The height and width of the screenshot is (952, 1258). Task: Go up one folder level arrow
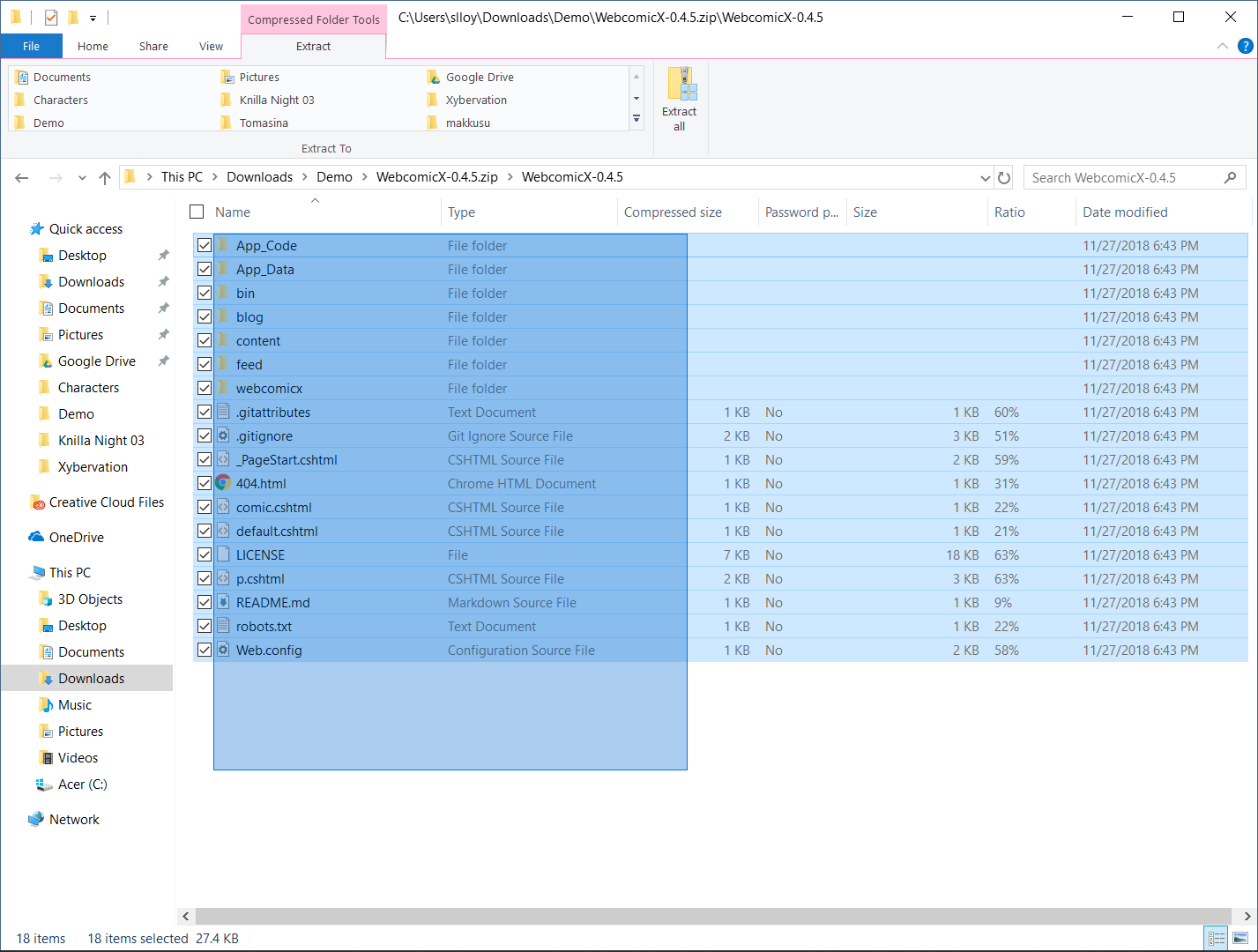pos(105,177)
